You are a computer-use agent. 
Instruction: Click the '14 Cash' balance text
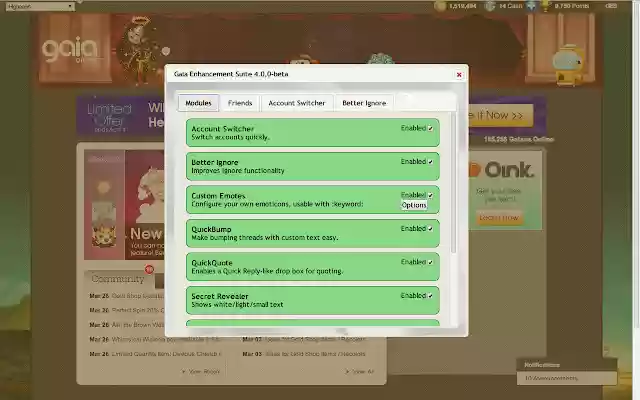(x=511, y=6)
